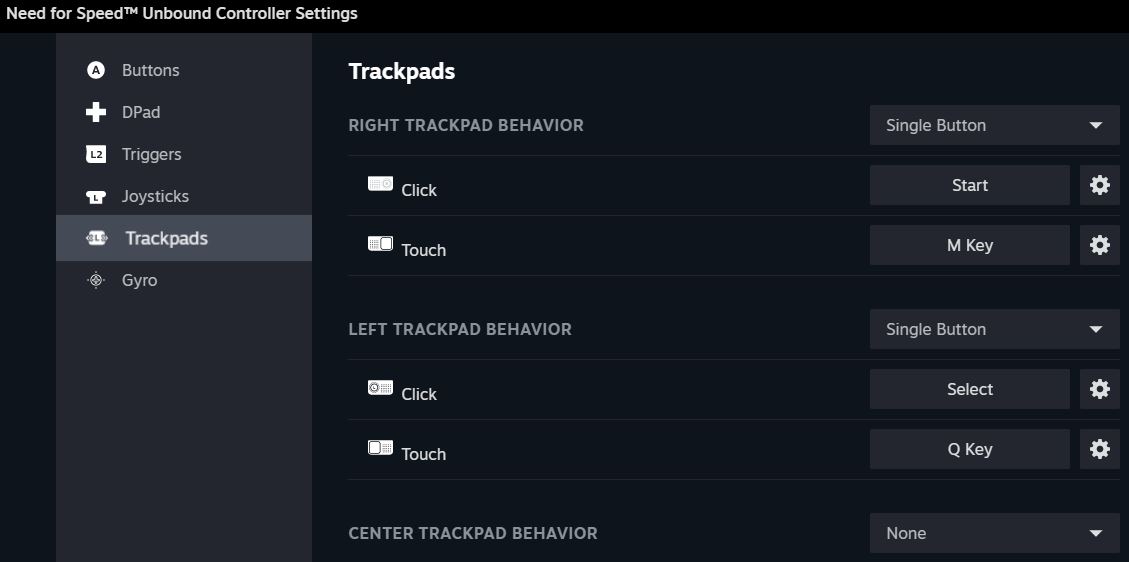Click the Start binding button
The image size is (1129, 562).
[969, 185]
